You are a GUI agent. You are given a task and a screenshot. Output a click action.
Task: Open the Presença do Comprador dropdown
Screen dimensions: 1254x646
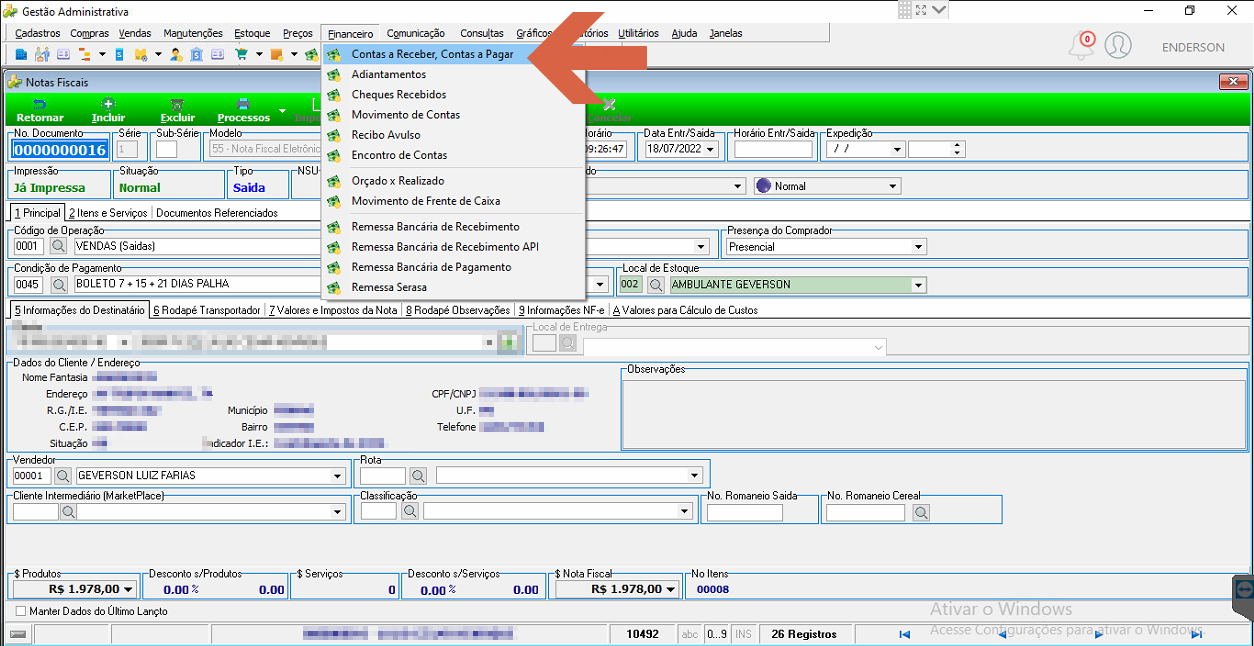pos(918,247)
